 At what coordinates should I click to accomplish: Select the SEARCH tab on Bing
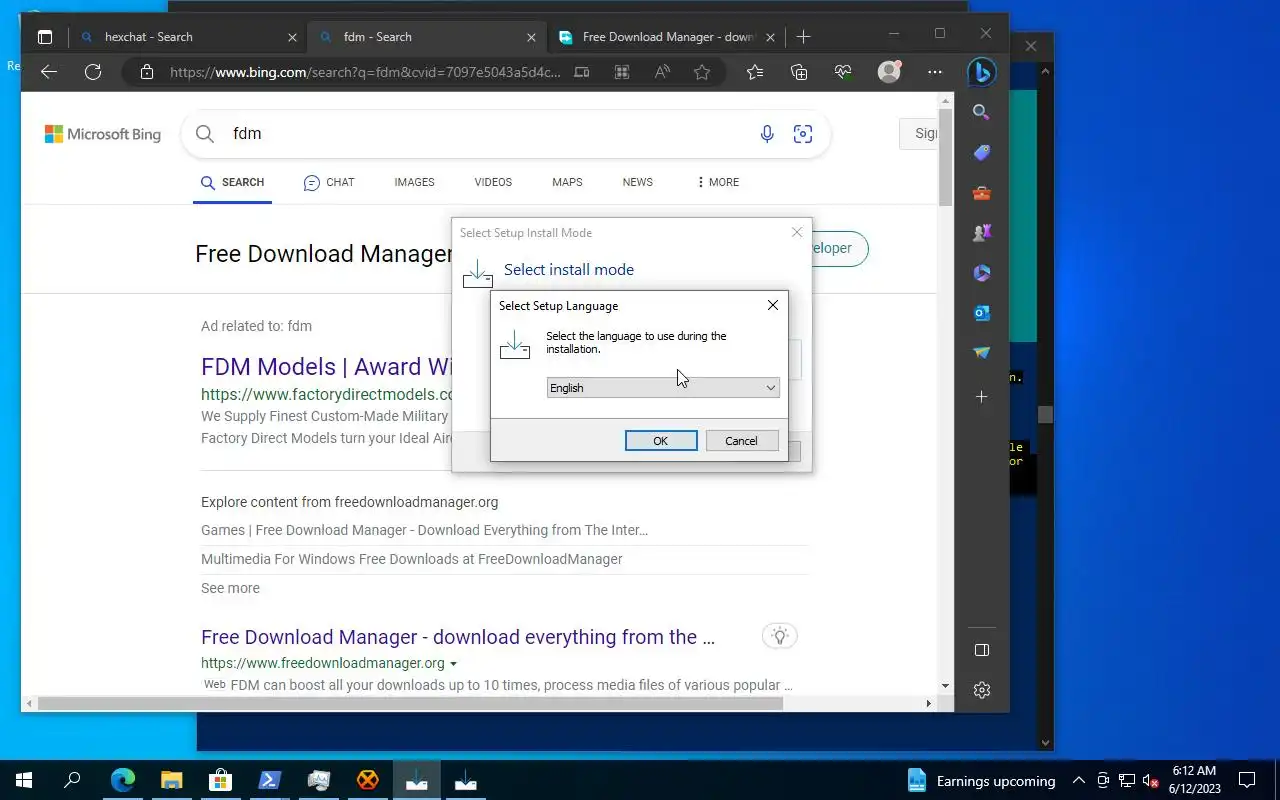coord(233,182)
